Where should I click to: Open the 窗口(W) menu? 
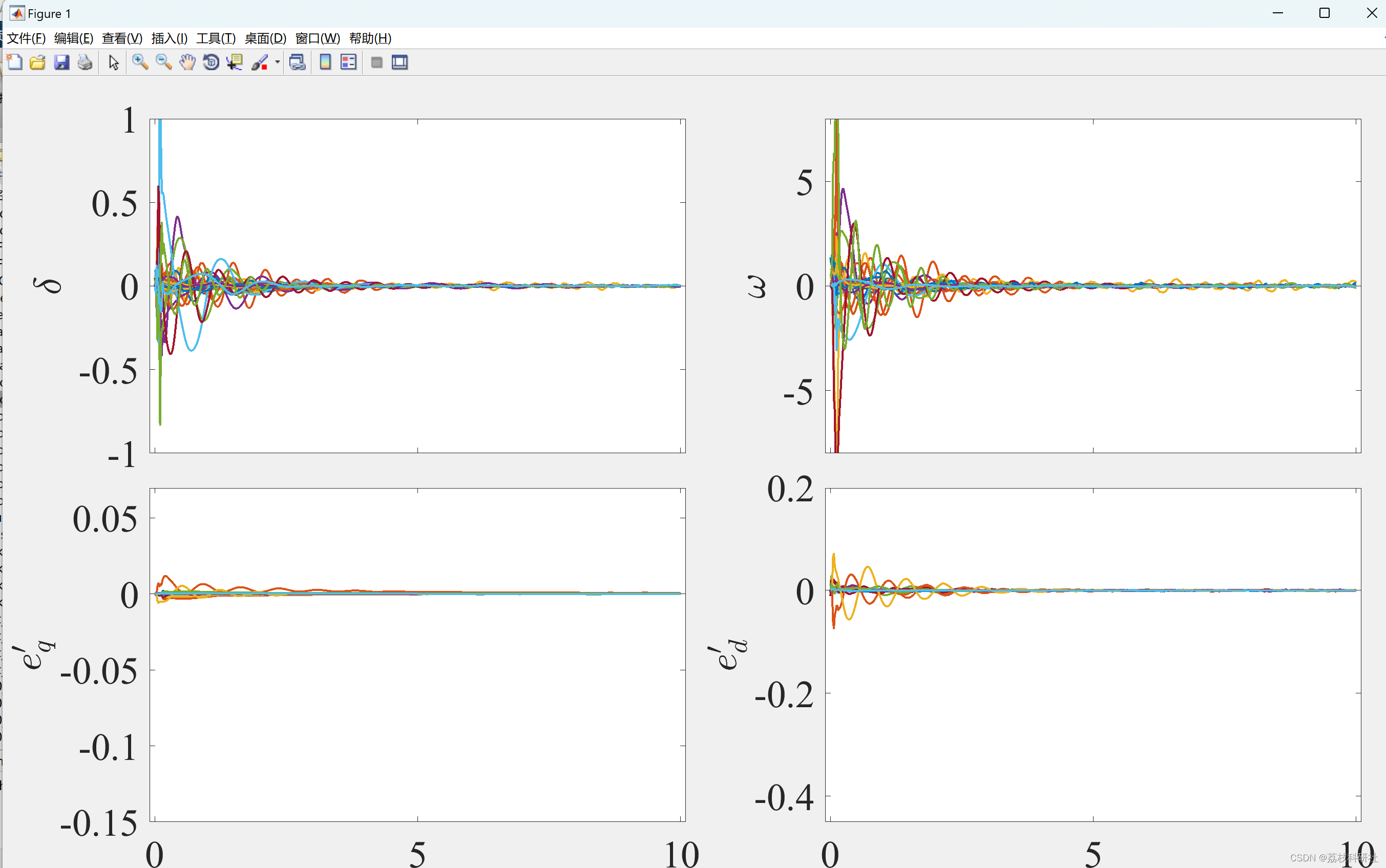pyautogui.click(x=318, y=38)
